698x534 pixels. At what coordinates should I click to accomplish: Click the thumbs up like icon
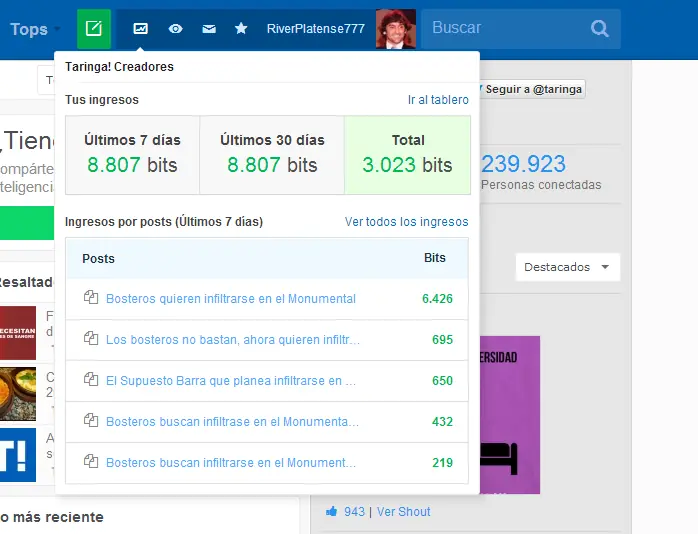tap(332, 511)
